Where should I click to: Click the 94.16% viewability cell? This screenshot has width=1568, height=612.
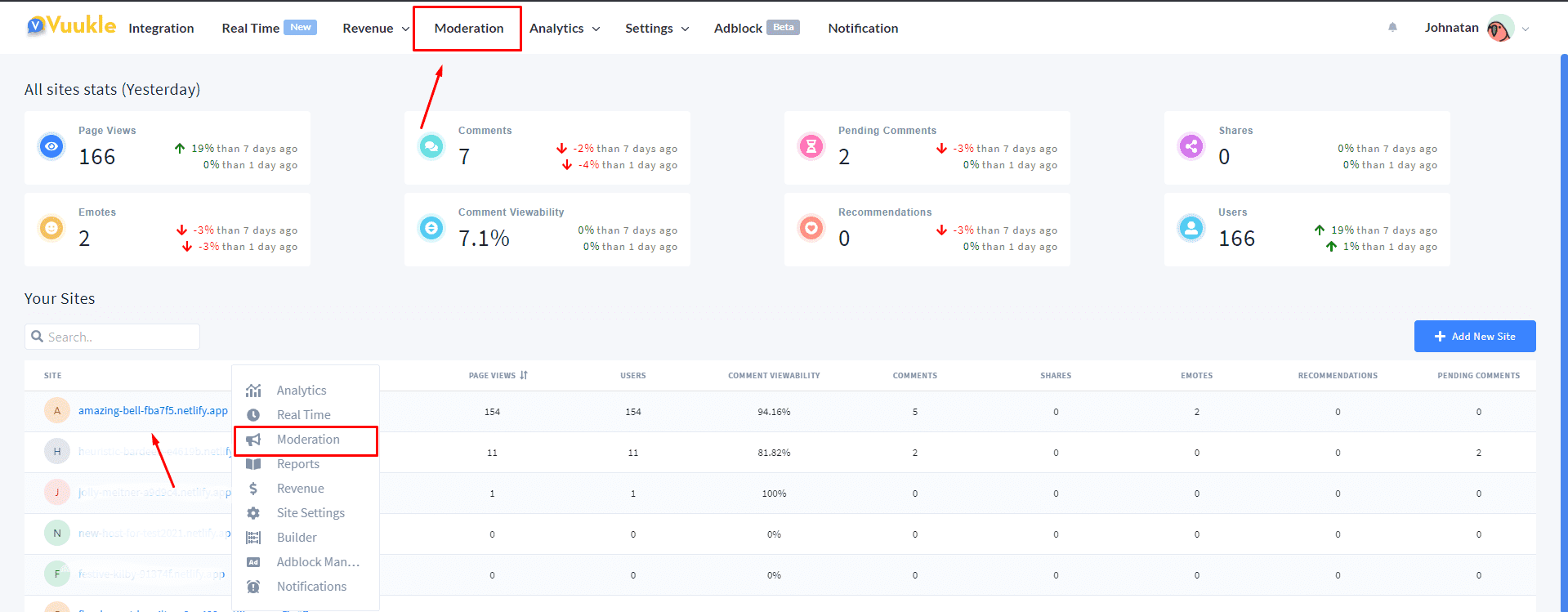(774, 412)
